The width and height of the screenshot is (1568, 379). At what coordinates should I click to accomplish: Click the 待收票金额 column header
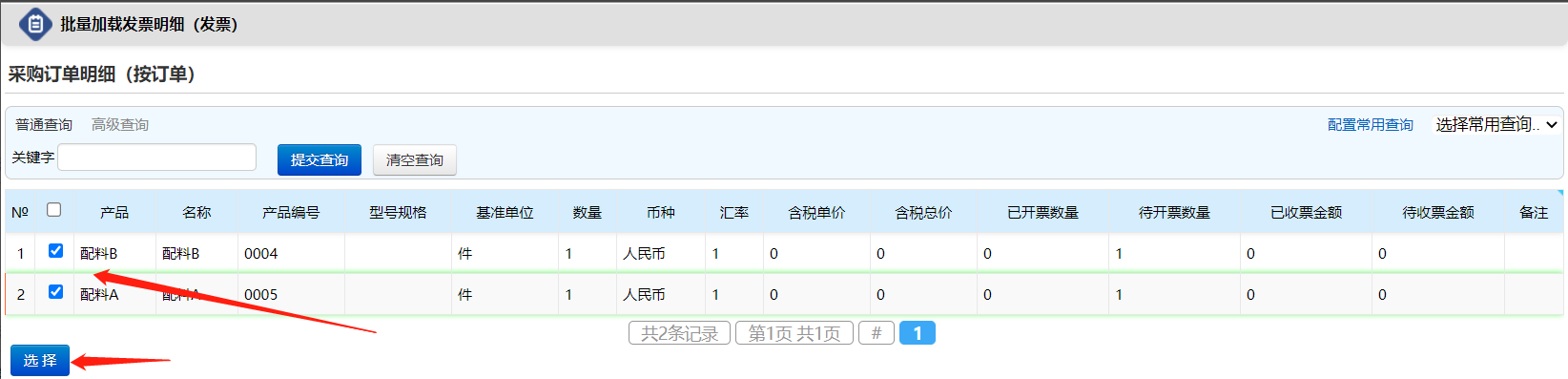click(x=1437, y=213)
